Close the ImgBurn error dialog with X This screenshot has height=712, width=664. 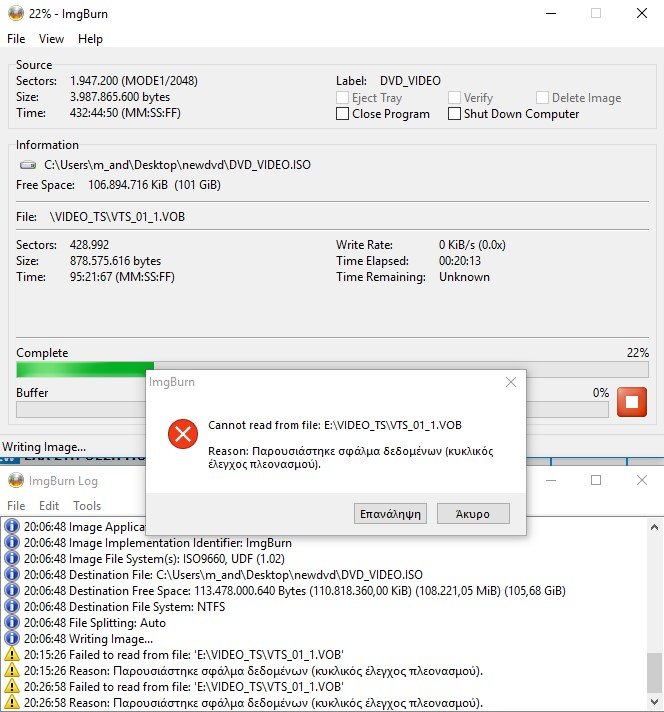[511, 382]
